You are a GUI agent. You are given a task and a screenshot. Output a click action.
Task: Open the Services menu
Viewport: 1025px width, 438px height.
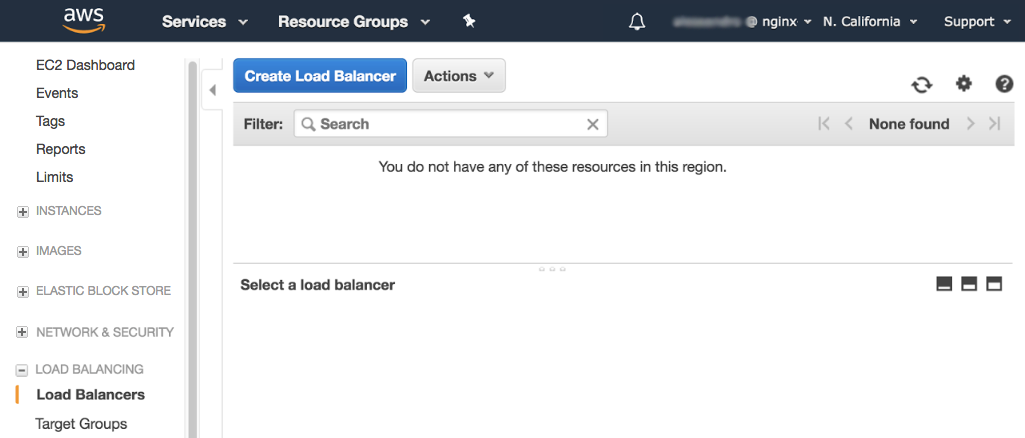click(x=205, y=21)
